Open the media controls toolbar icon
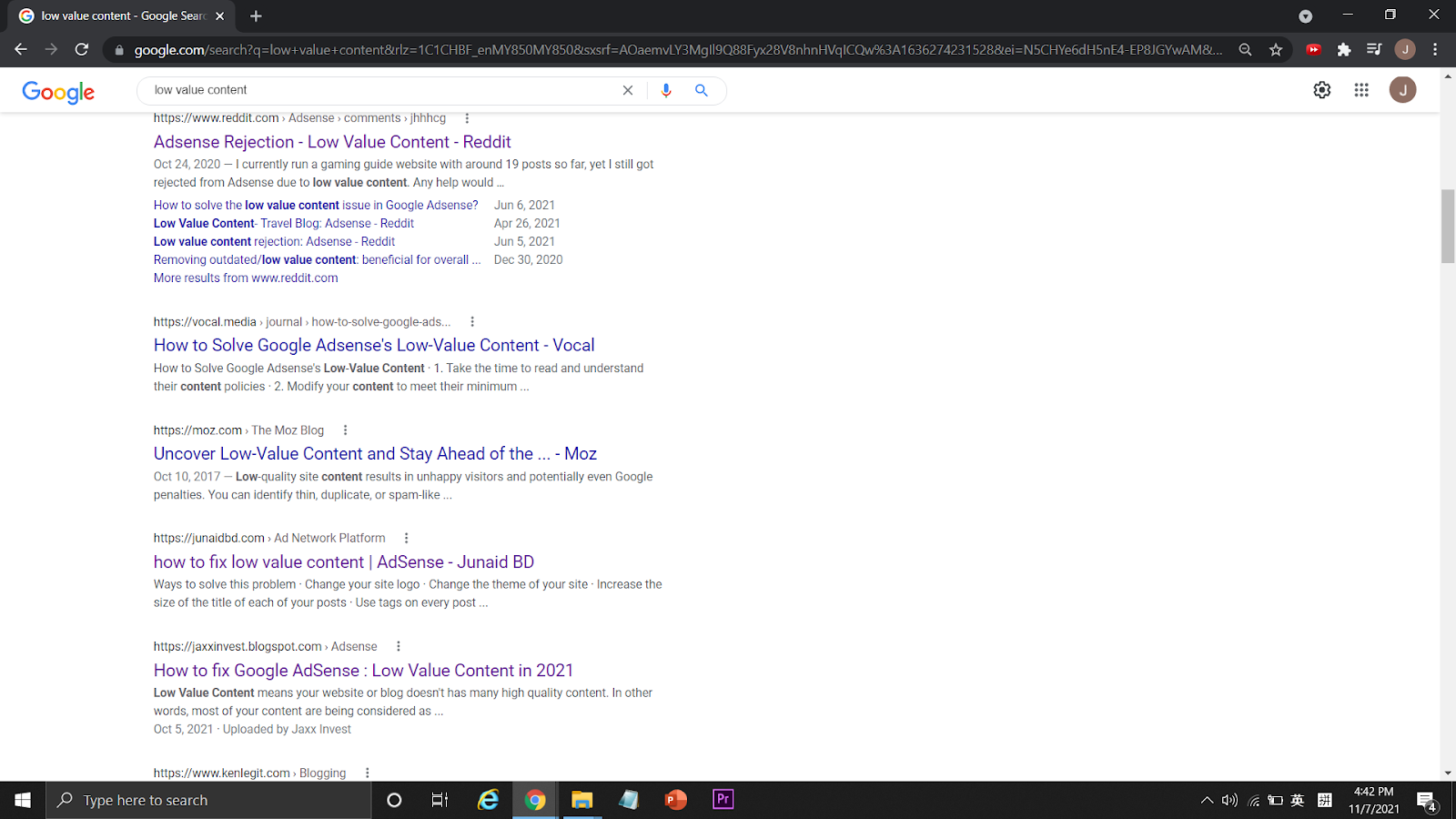The width and height of the screenshot is (1456, 819). [x=1374, y=50]
